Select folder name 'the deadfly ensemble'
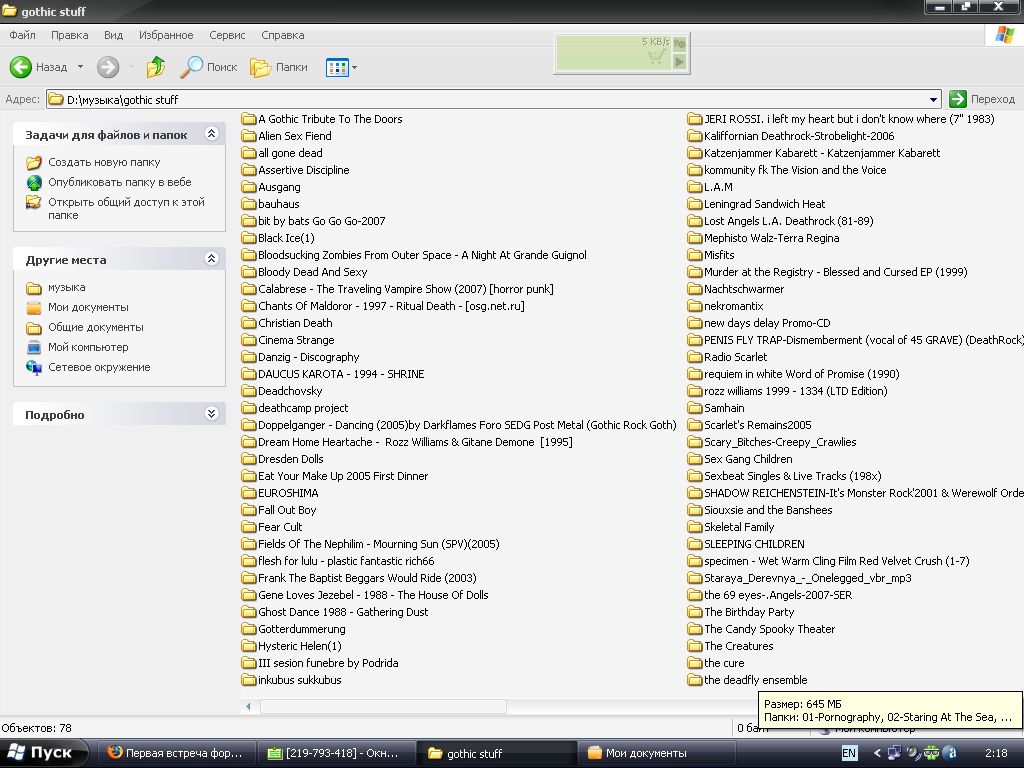This screenshot has height=768, width=1024. tap(756, 680)
